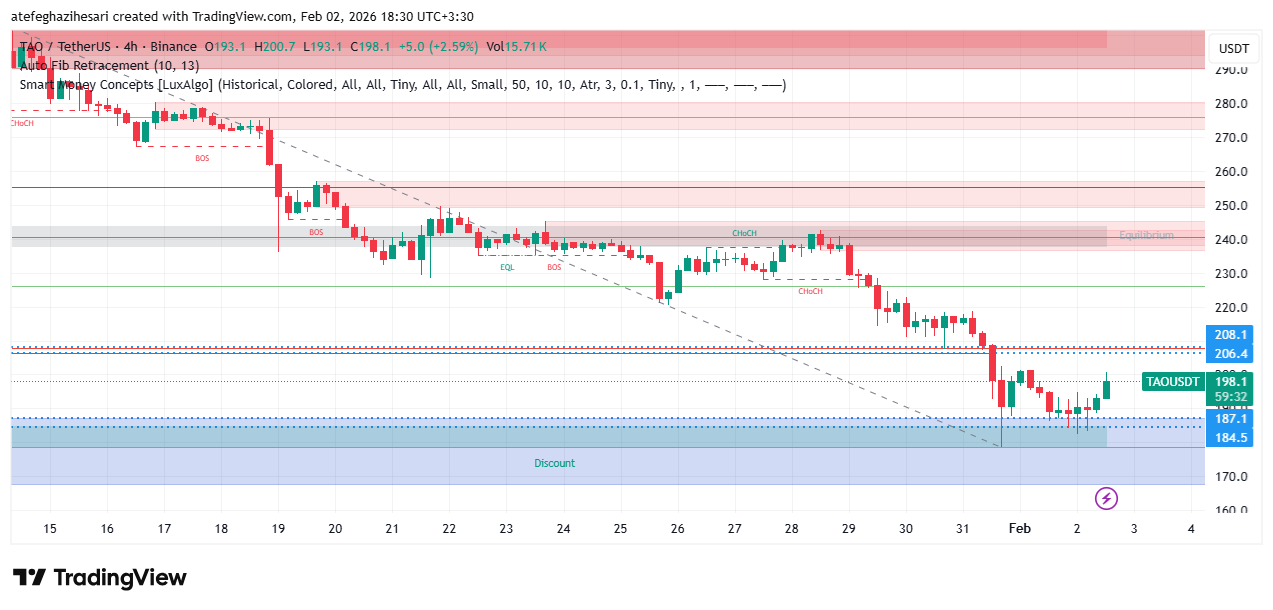Click the 280.0 price axis level

tap(1231, 104)
